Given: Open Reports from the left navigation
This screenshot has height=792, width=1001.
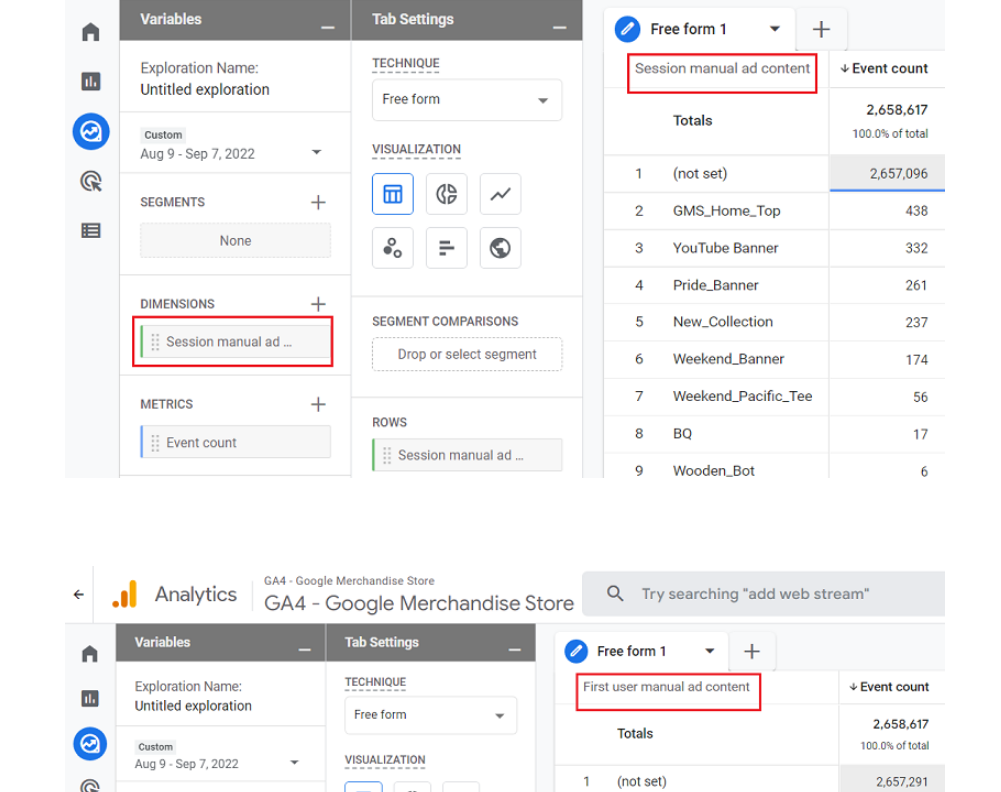Looking at the screenshot, I should (x=90, y=81).
